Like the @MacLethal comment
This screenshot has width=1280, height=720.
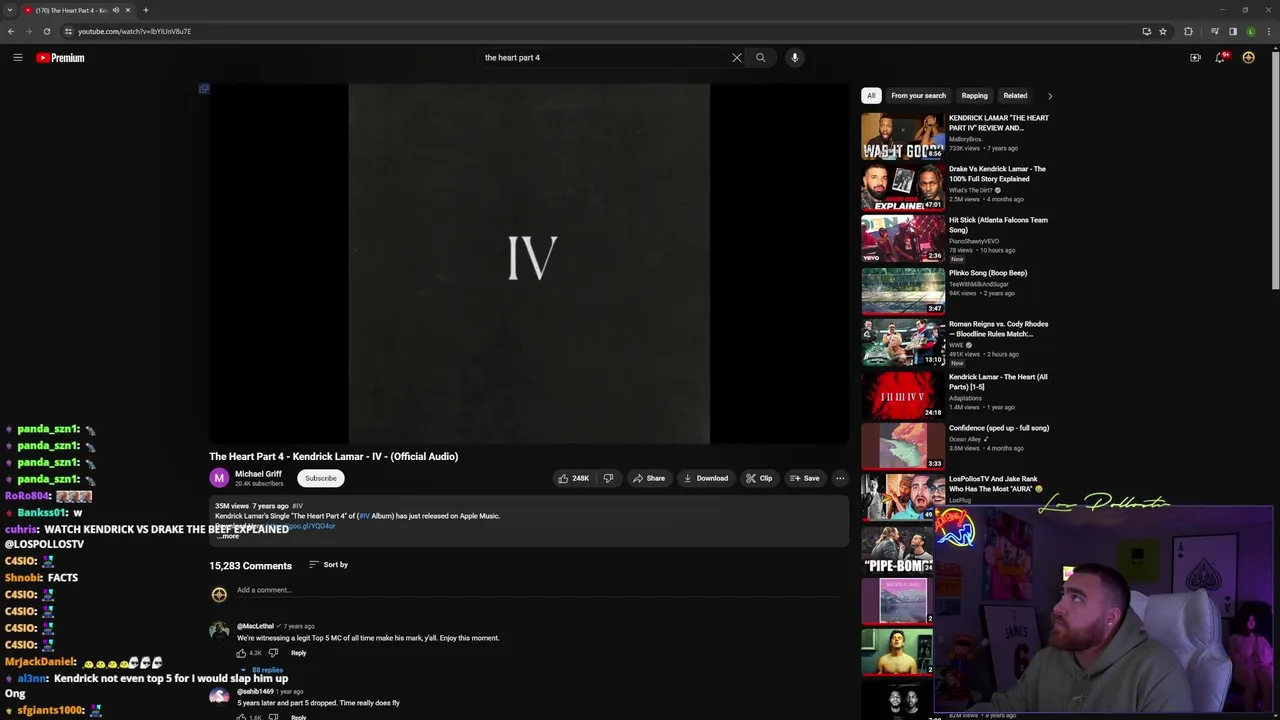pyautogui.click(x=241, y=653)
